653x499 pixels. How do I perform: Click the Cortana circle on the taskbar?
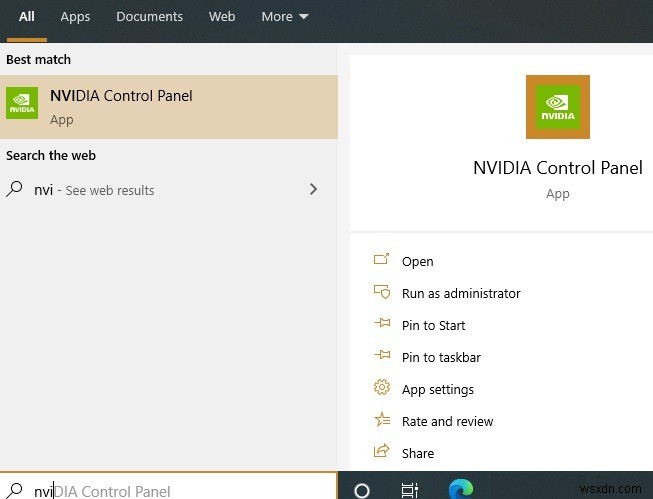pyautogui.click(x=362, y=490)
